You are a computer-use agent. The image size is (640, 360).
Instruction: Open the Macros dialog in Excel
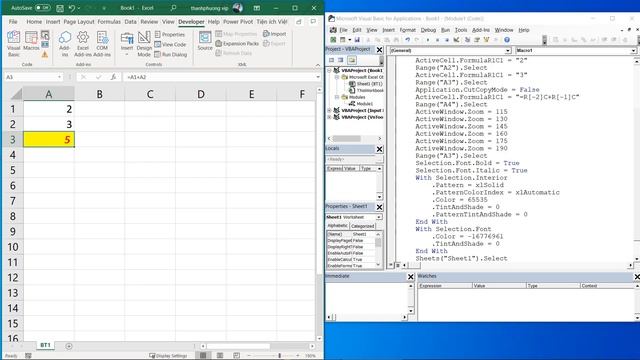(31, 41)
